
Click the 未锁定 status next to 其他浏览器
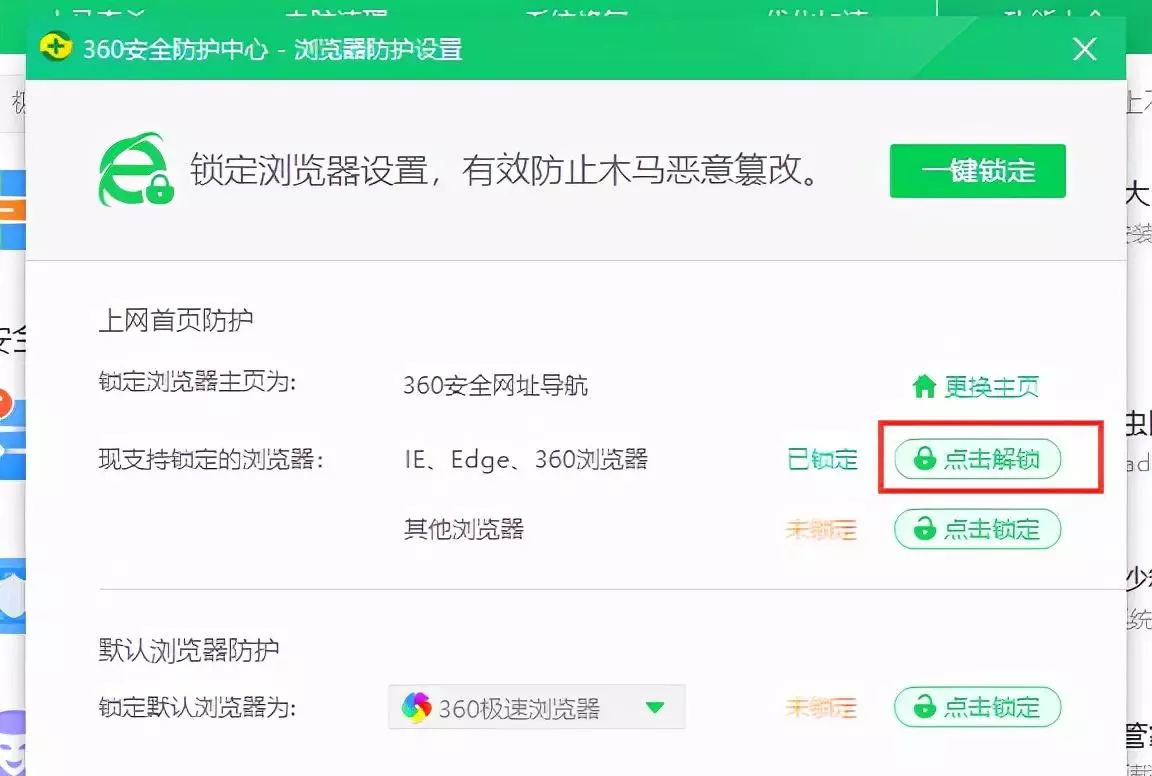click(821, 530)
